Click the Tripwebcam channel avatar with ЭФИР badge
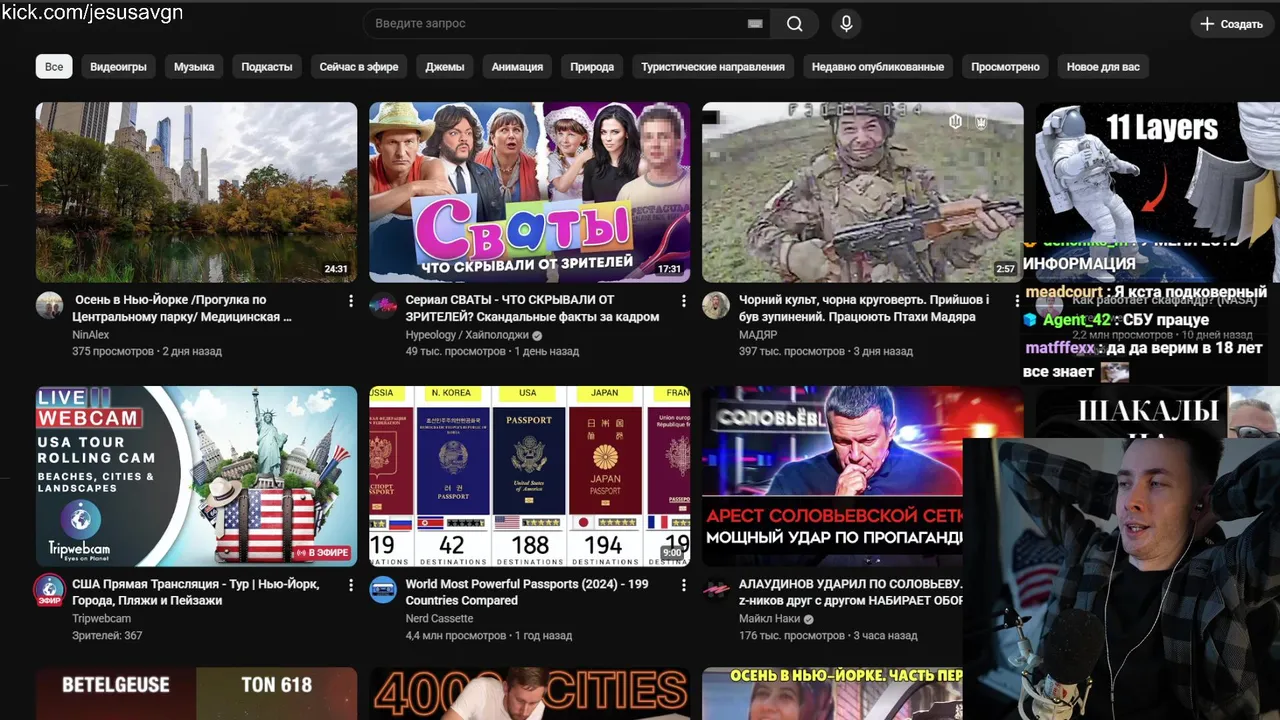 pyautogui.click(x=49, y=590)
